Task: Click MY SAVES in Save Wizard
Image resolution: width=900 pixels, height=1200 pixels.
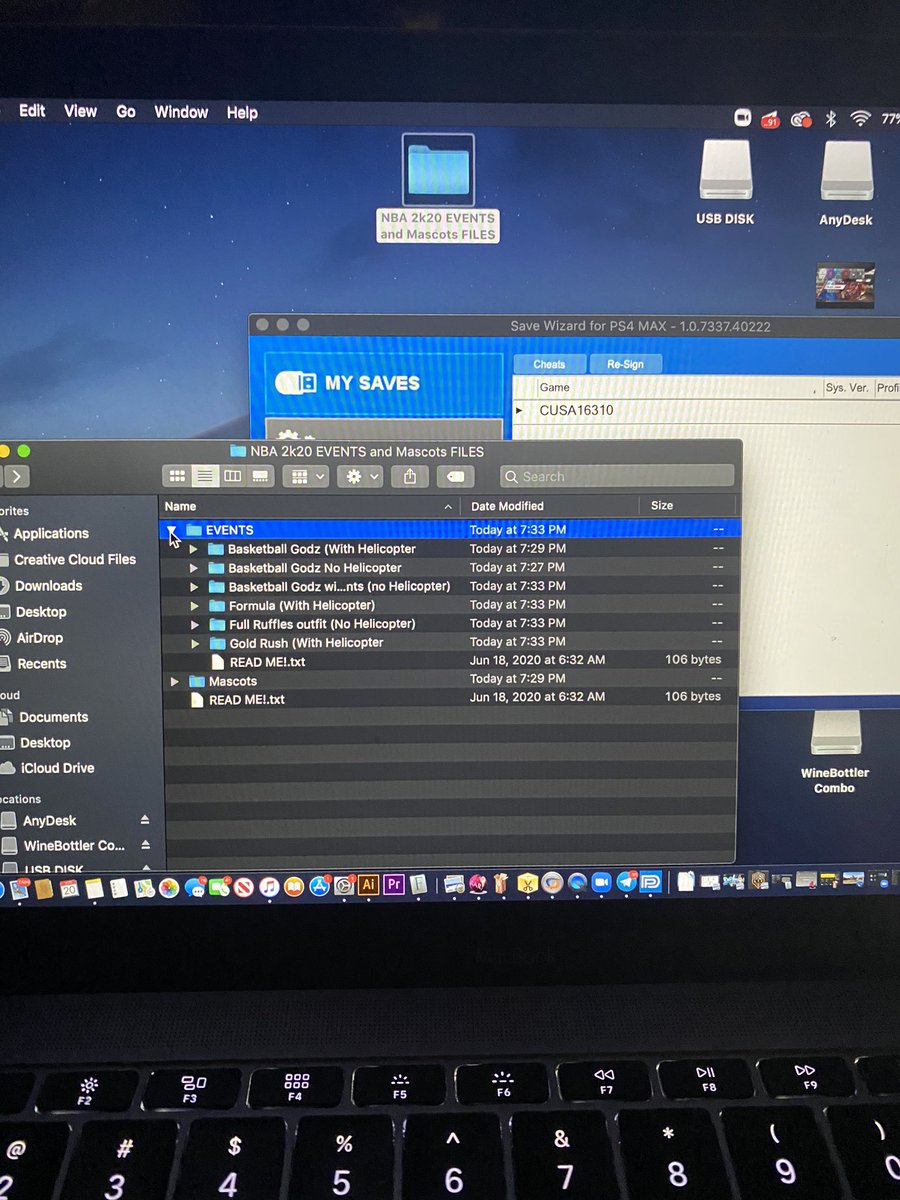Action: tap(384, 383)
